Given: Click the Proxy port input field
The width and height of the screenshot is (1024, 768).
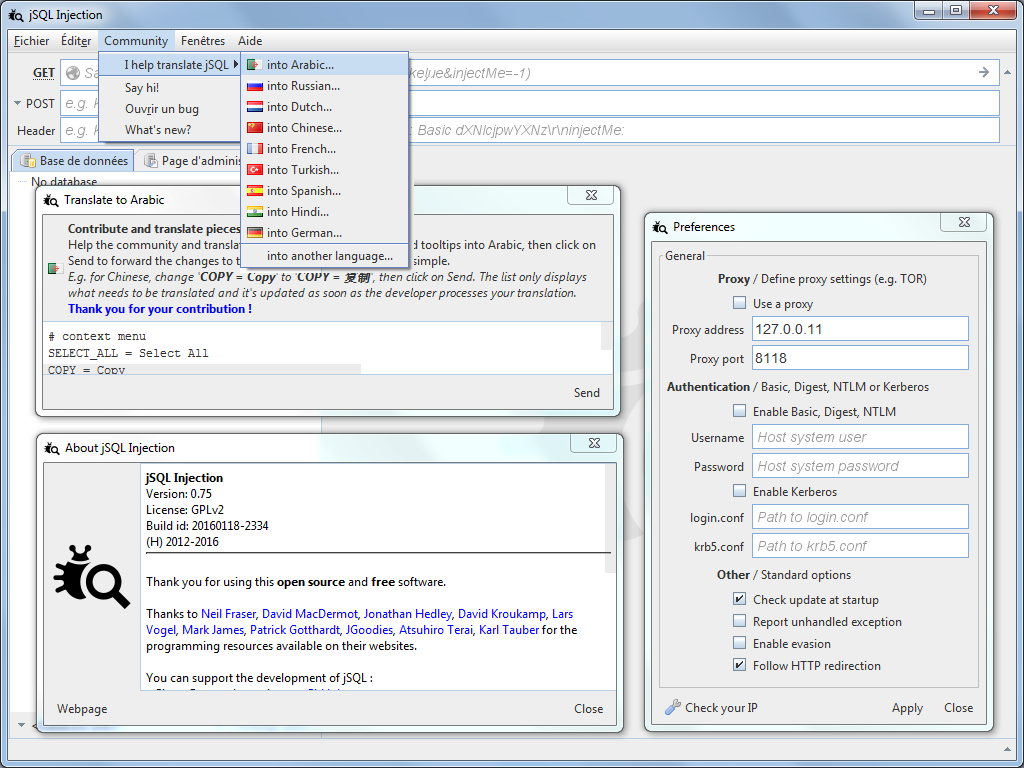Looking at the screenshot, I should coord(860,357).
